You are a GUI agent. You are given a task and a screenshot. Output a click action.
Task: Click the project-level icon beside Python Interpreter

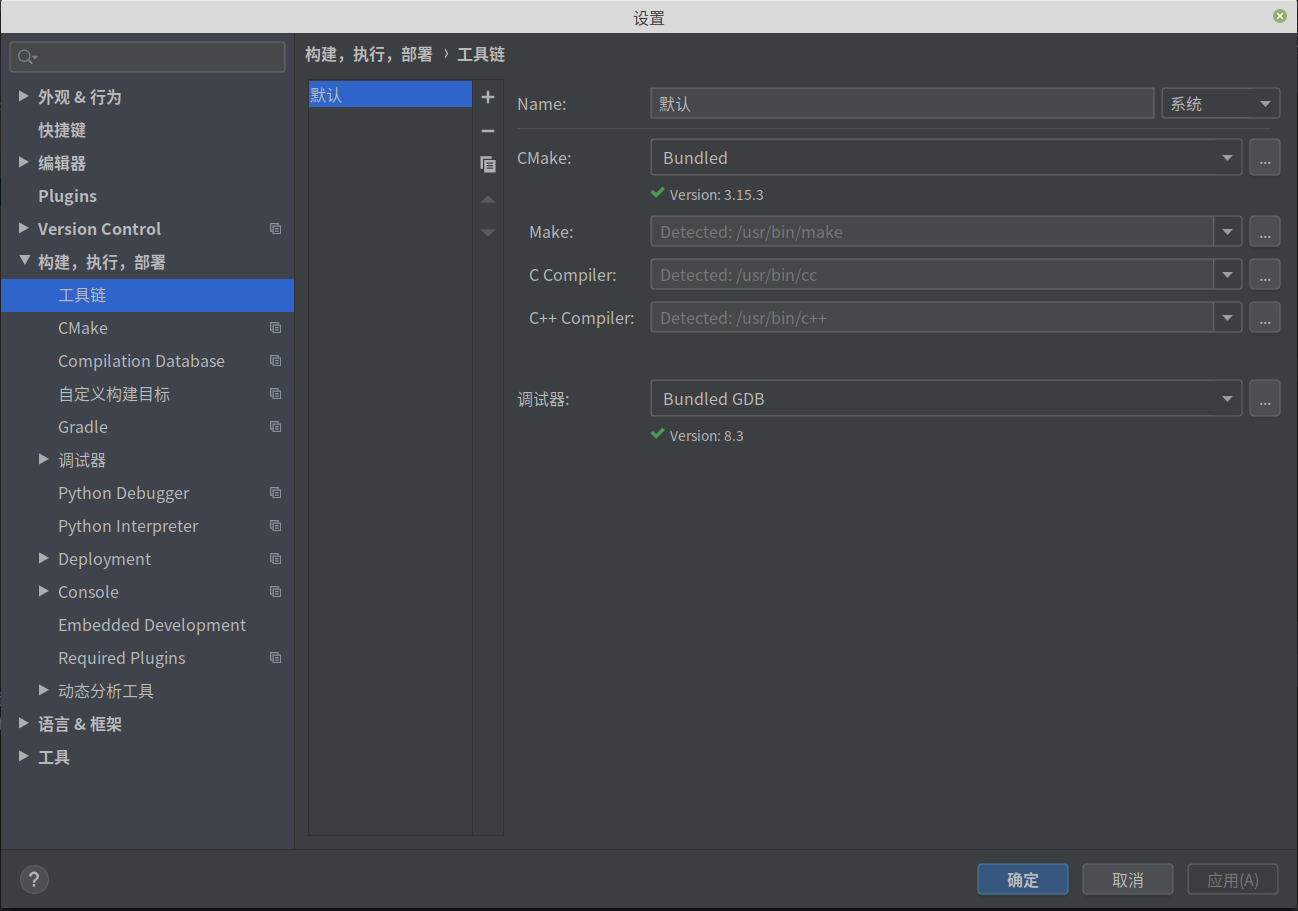(275, 526)
